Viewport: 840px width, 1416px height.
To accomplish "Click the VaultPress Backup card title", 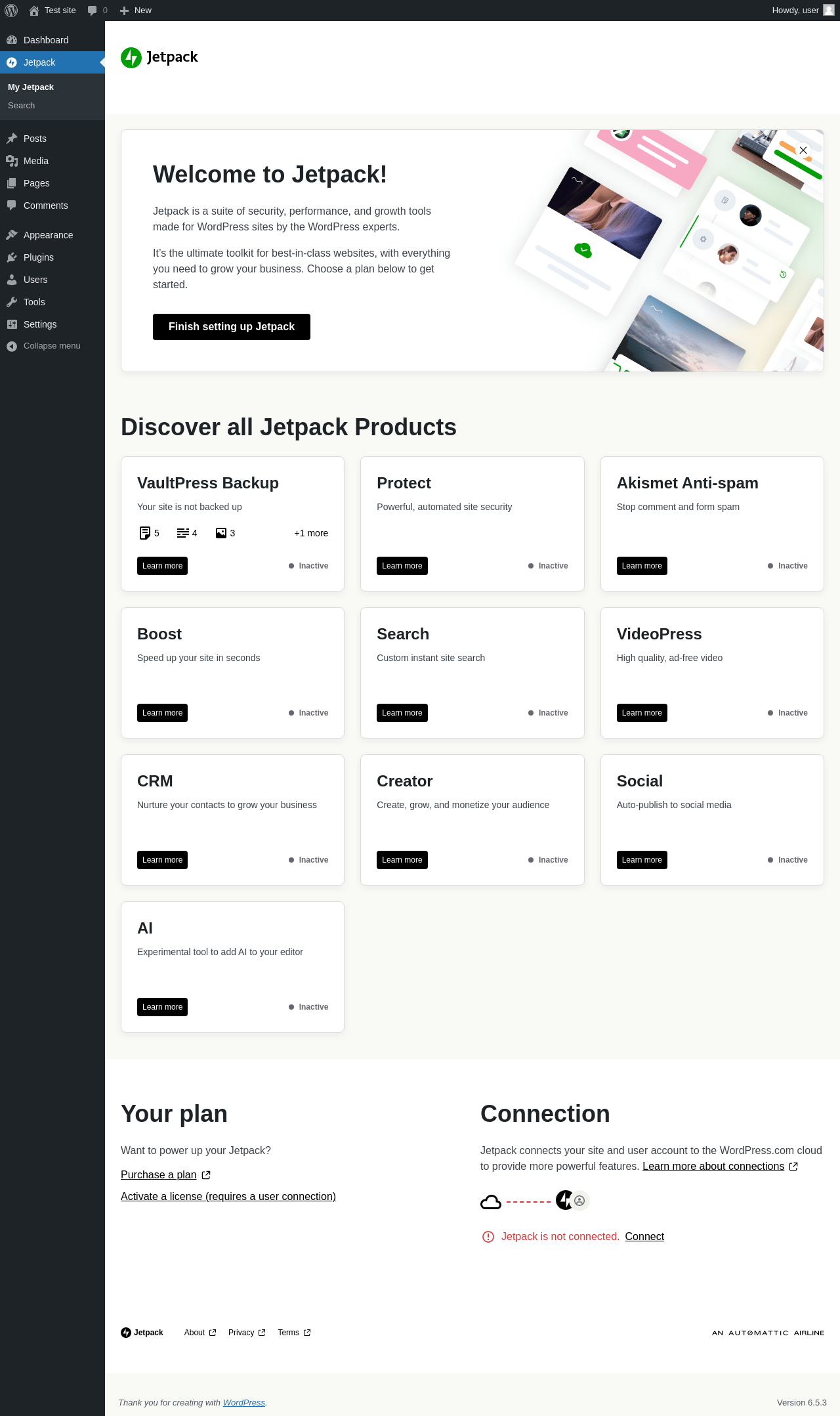I will tap(208, 483).
